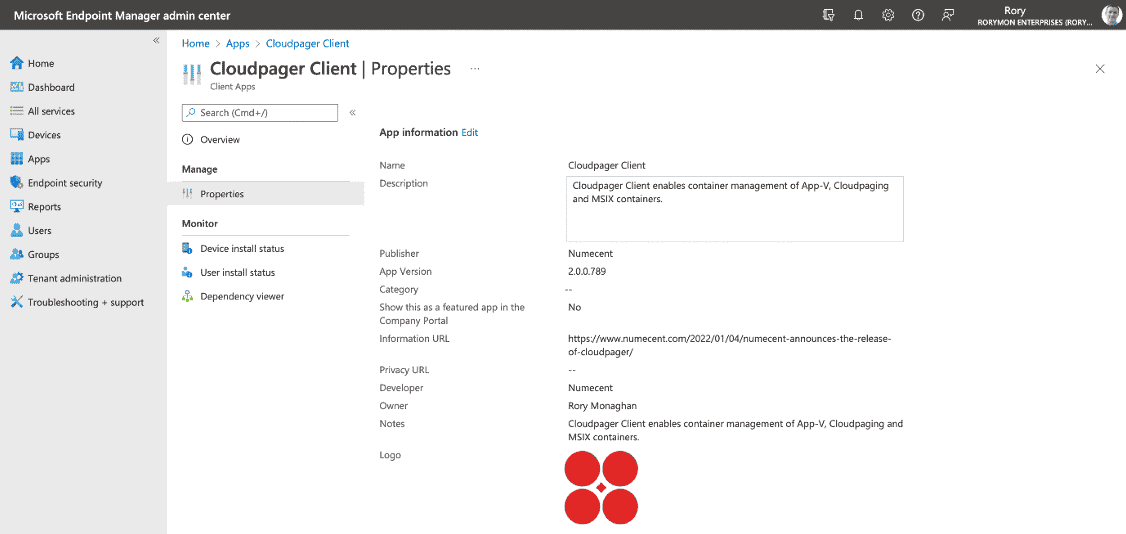This screenshot has width=1126, height=534.
Task: Click the Developer value Numecent
Action: click(590, 388)
